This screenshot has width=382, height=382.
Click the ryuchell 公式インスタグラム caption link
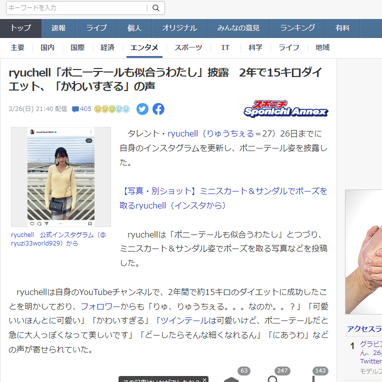[x=58, y=239]
